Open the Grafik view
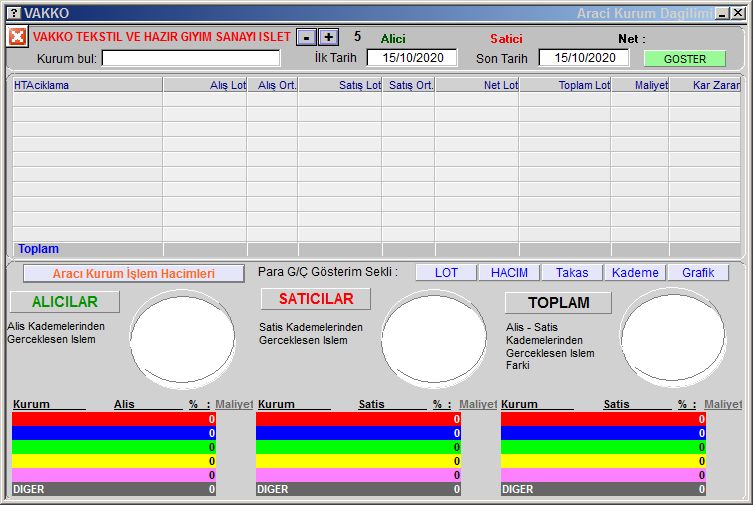Image resolution: width=753 pixels, height=505 pixels. tap(698, 273)
